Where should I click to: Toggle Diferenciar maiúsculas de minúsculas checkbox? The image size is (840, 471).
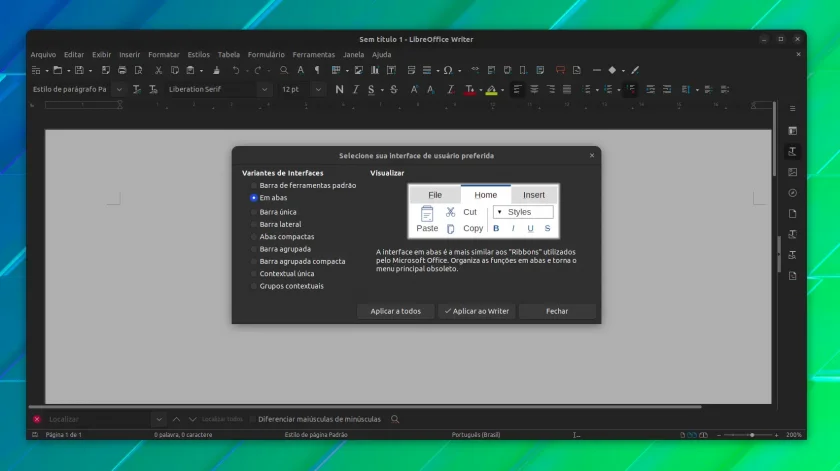316,419
